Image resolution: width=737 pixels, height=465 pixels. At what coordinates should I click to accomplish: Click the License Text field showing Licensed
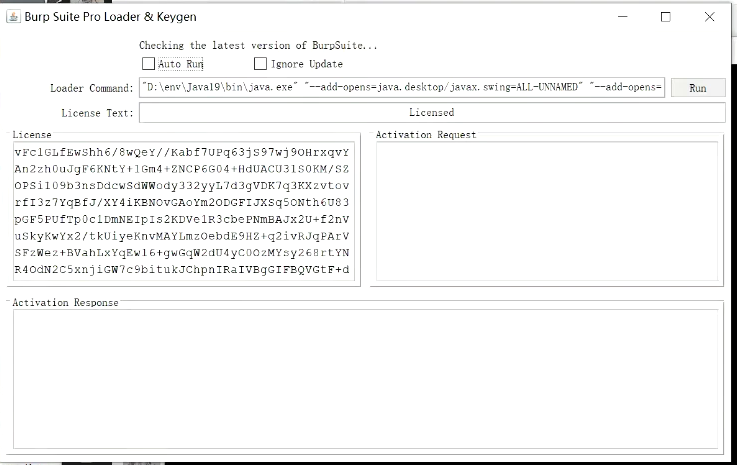coord(432,112)
